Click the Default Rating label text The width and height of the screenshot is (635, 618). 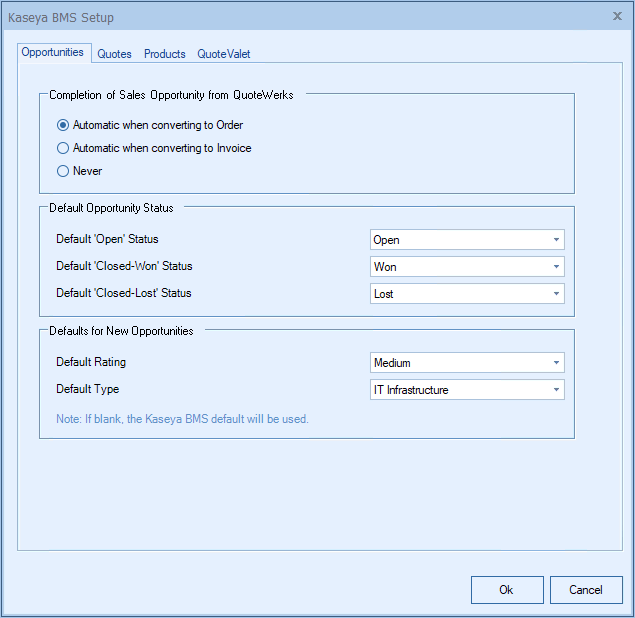point(91,362)
